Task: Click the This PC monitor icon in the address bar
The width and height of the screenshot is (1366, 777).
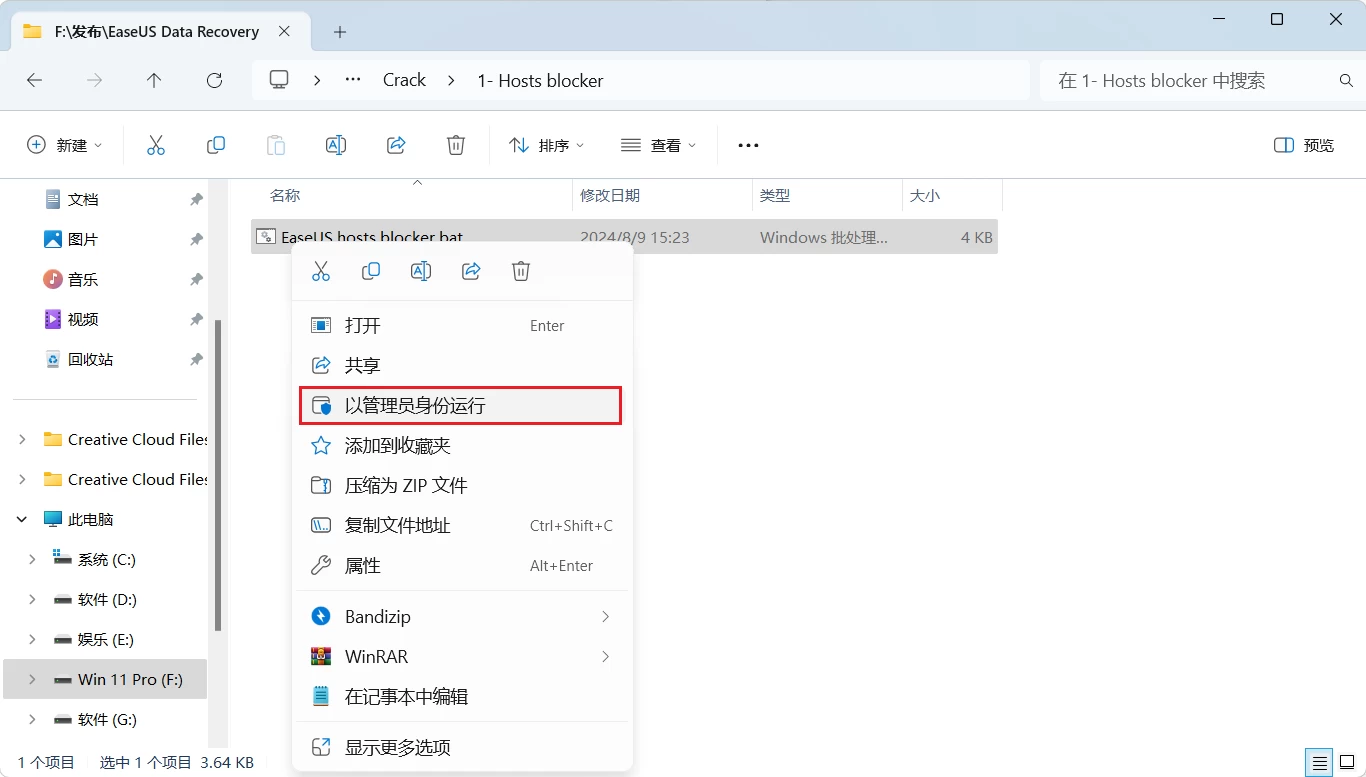Action: tap(279, 80)
